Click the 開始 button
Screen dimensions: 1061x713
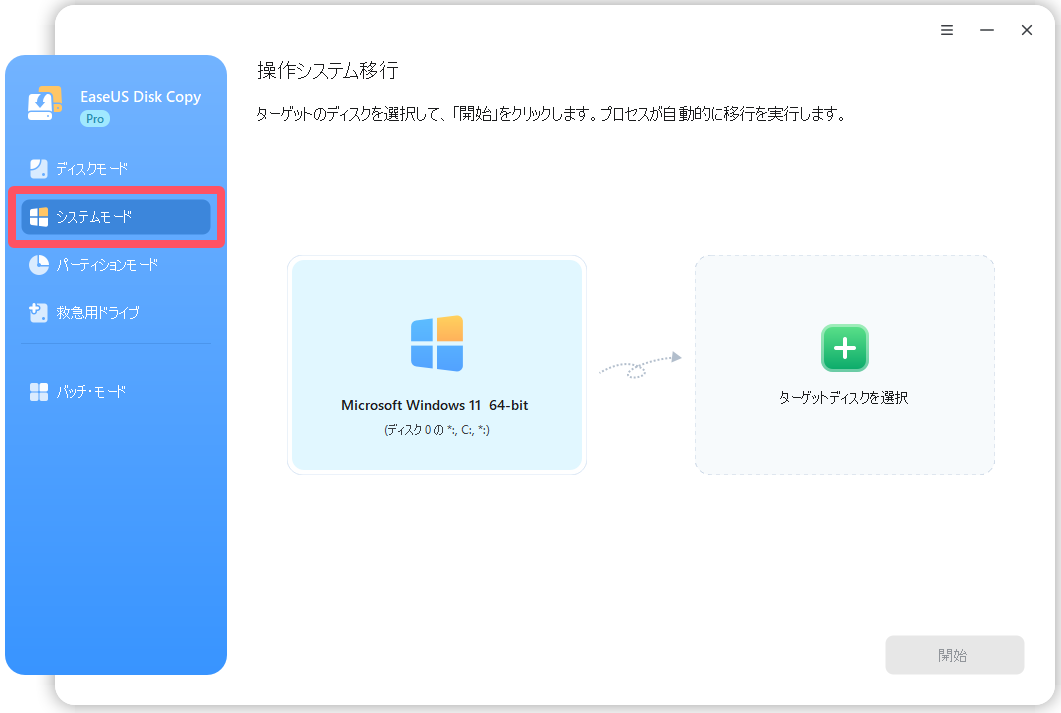(x=954, y=654)
